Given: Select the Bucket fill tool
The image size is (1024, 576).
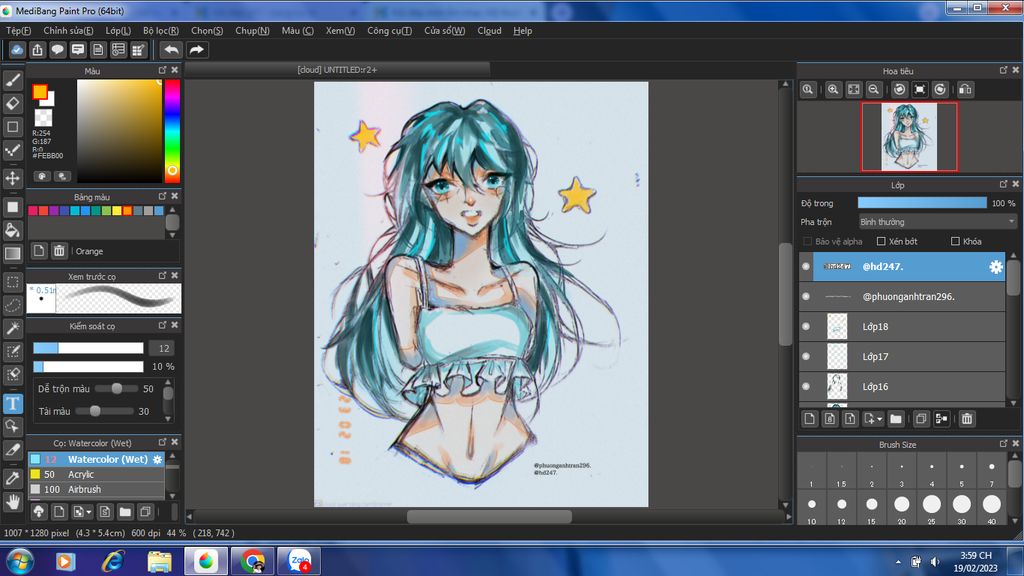Looking at the screenshot, I should tap(13, 230).
